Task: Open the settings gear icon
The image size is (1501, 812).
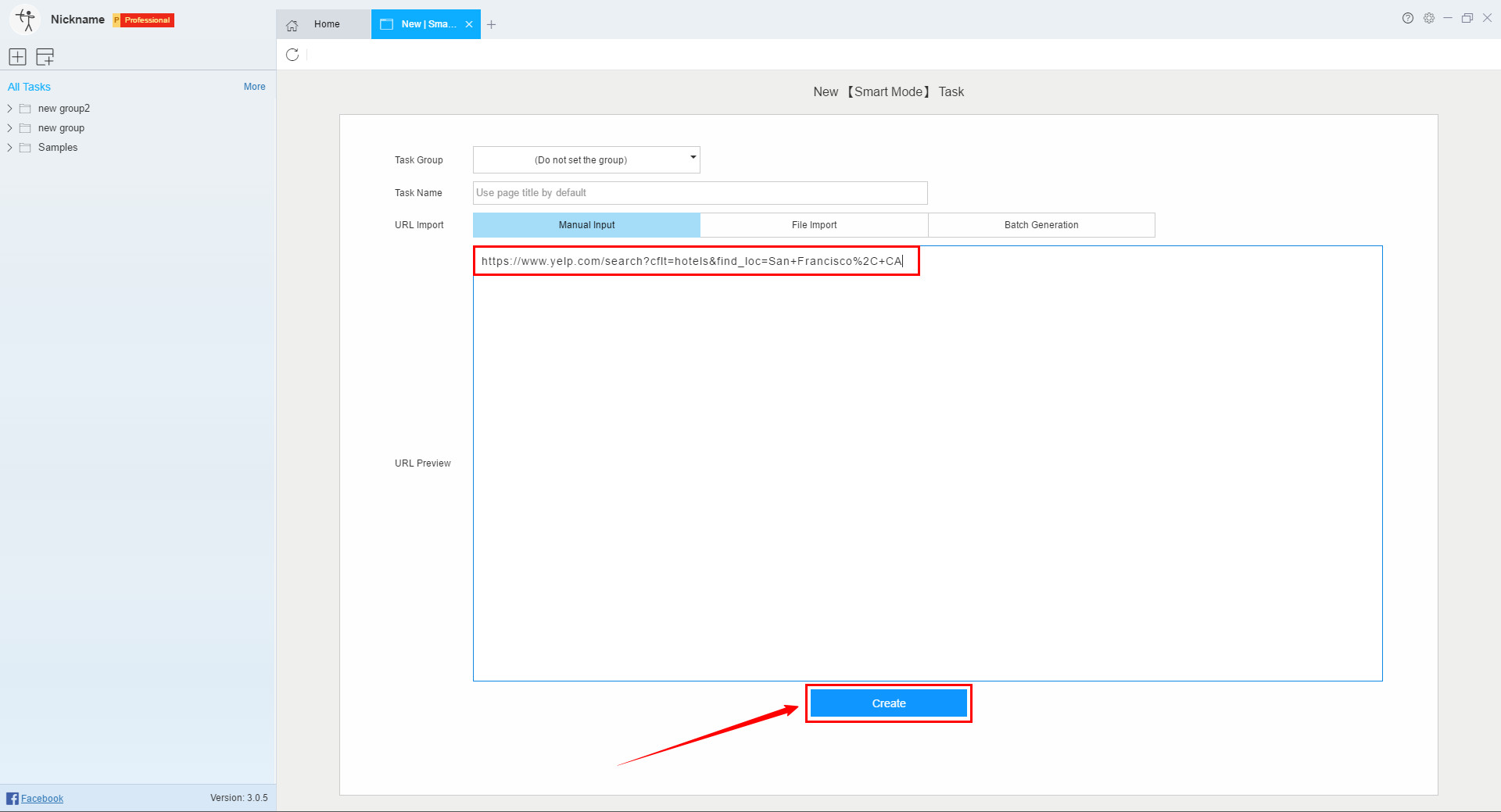Action: coord(1428,18)
